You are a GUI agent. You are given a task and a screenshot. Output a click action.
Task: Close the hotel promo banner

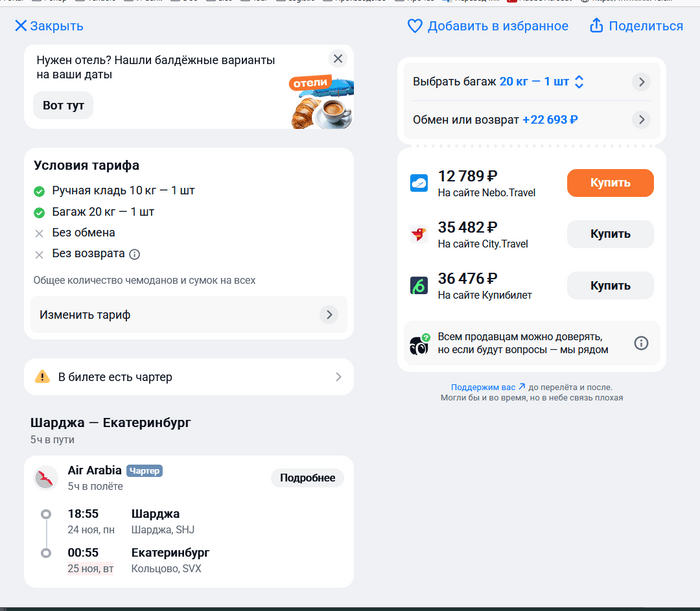pyautogui.click(x=338, y=59)
